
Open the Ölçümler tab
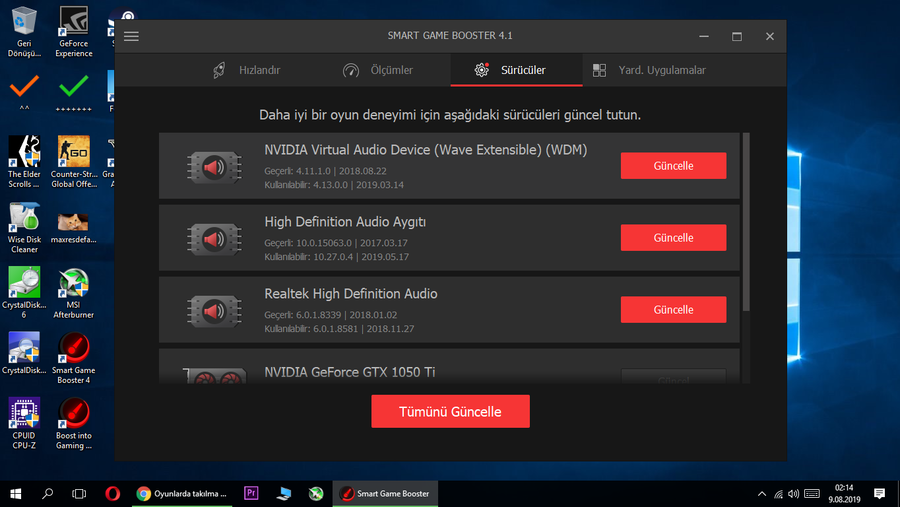click(x=378, y=70)
